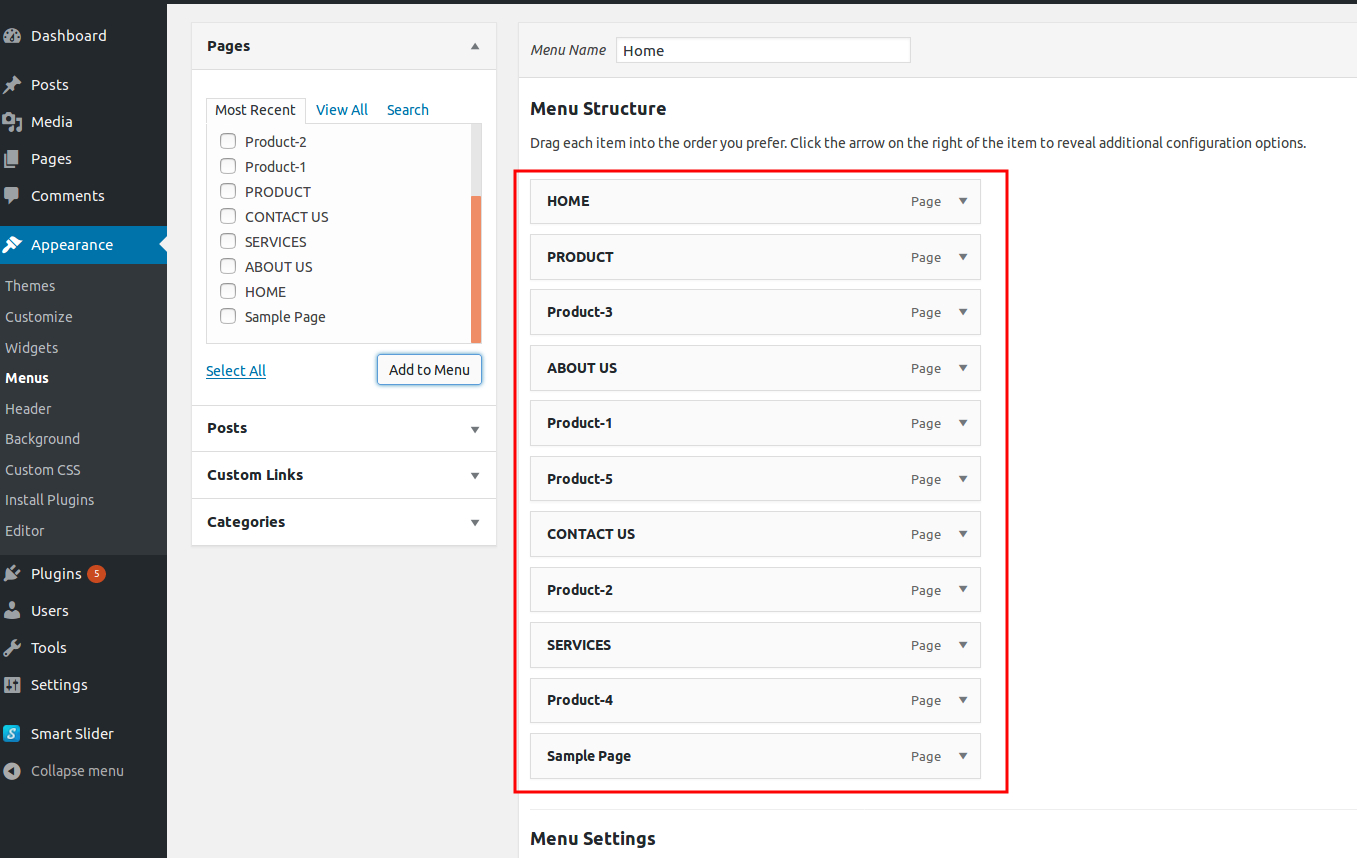Screen dimensions: 1357x858
Task: Expand the Custom Links panel
Action: 473,475
